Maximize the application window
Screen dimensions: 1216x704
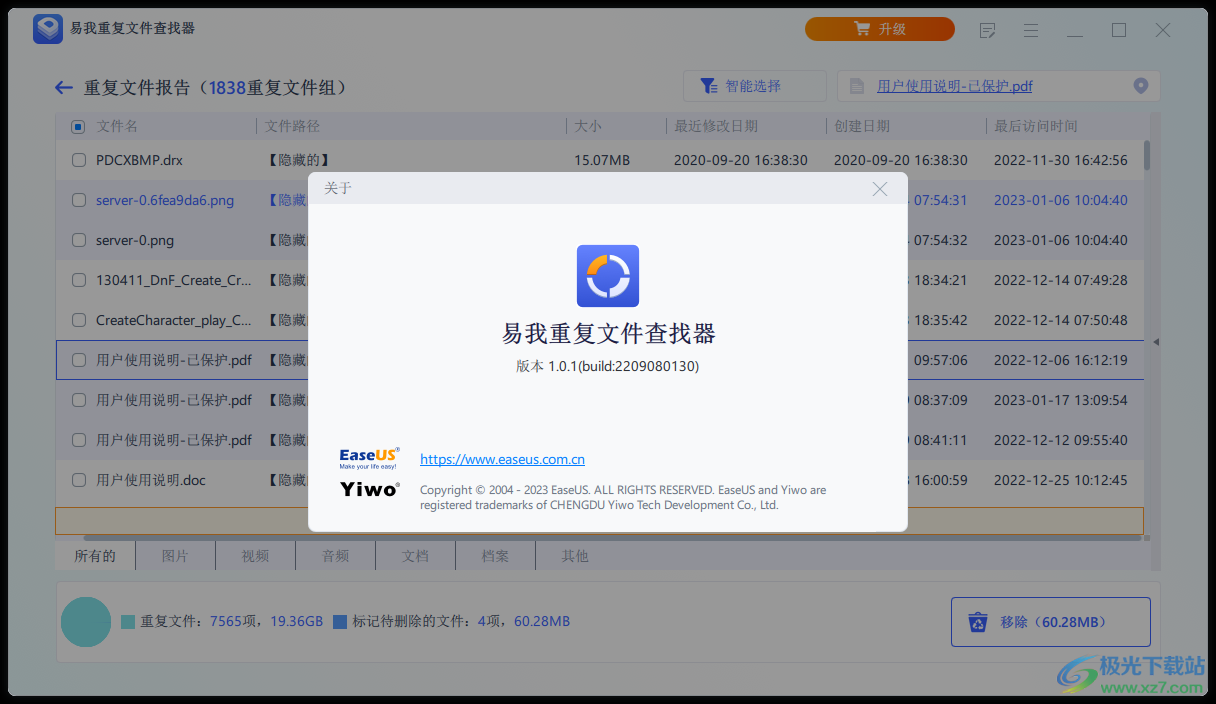1119,30
